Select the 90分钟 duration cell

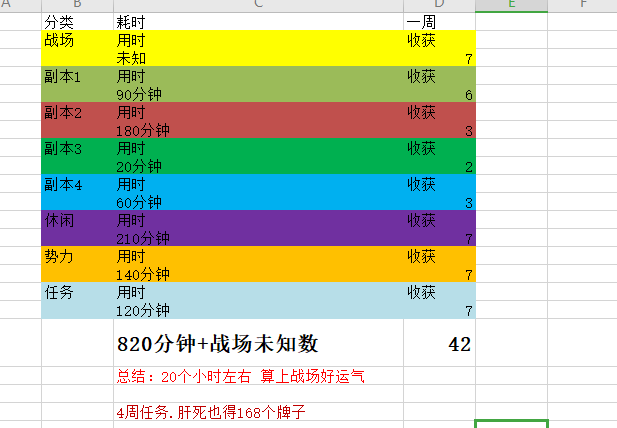258,94
